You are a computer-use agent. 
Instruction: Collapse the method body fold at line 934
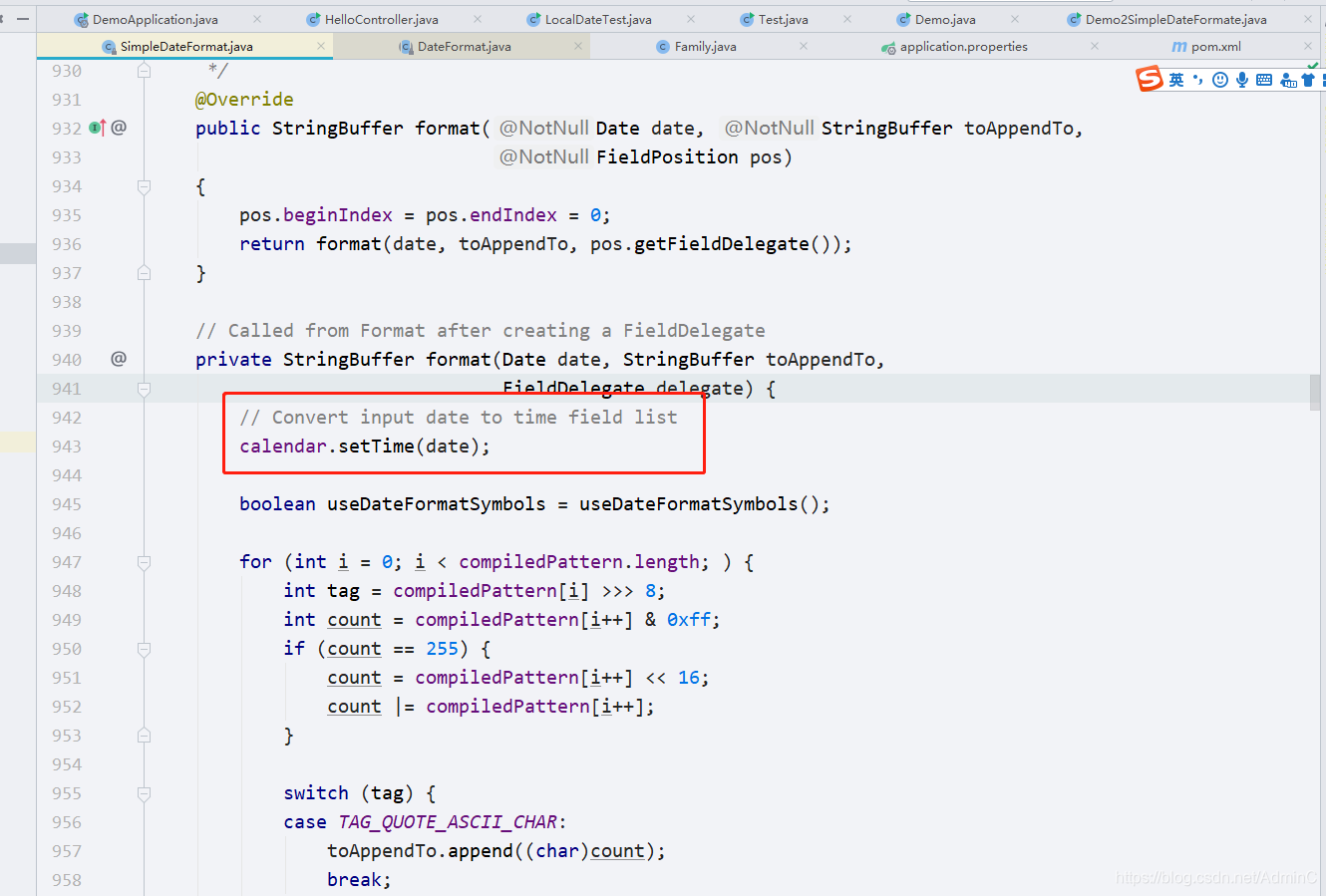(144, 185)
